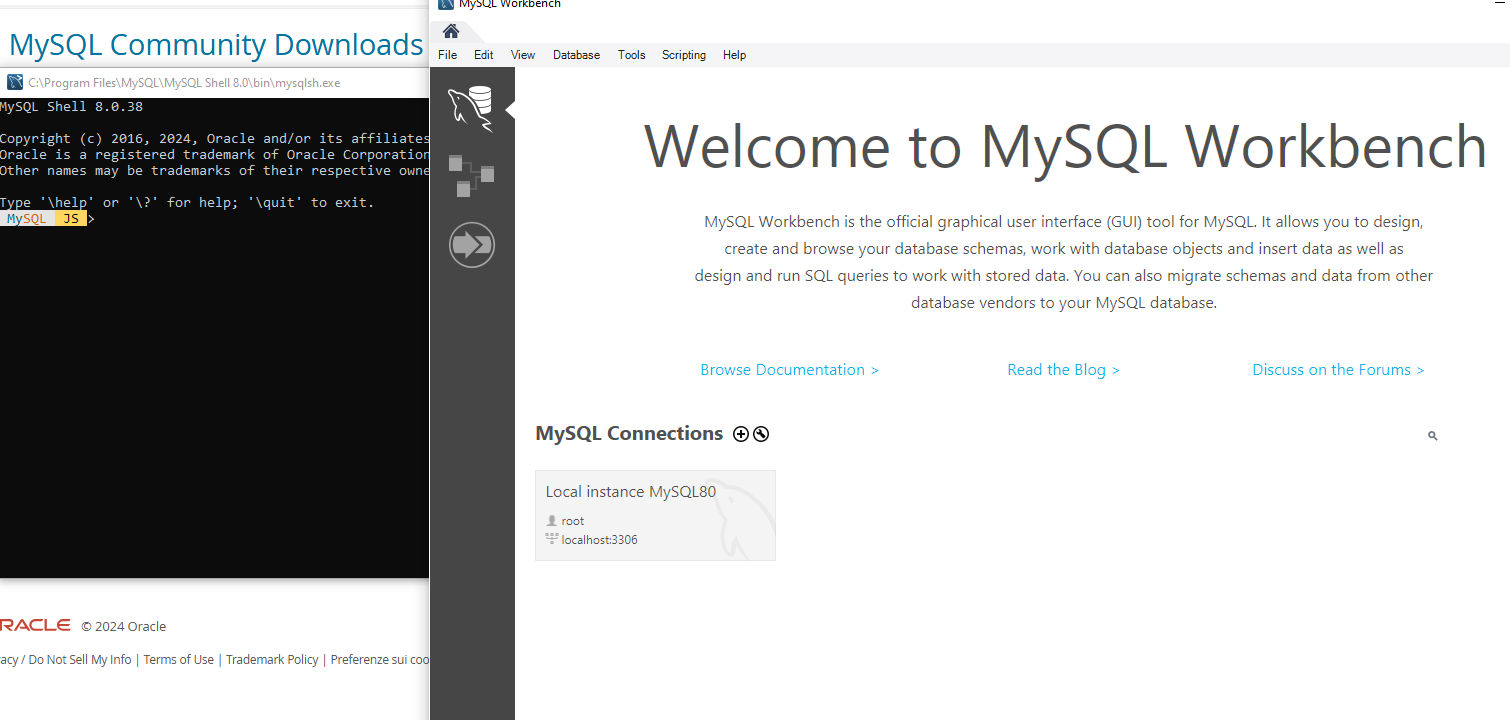Open the Tools menu
1510x720 pixels.
pos(631,55)
